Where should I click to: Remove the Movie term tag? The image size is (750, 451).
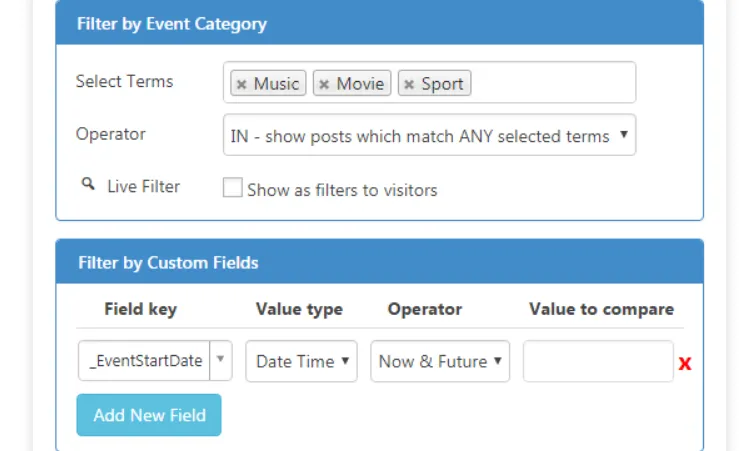tap(324, 85)
